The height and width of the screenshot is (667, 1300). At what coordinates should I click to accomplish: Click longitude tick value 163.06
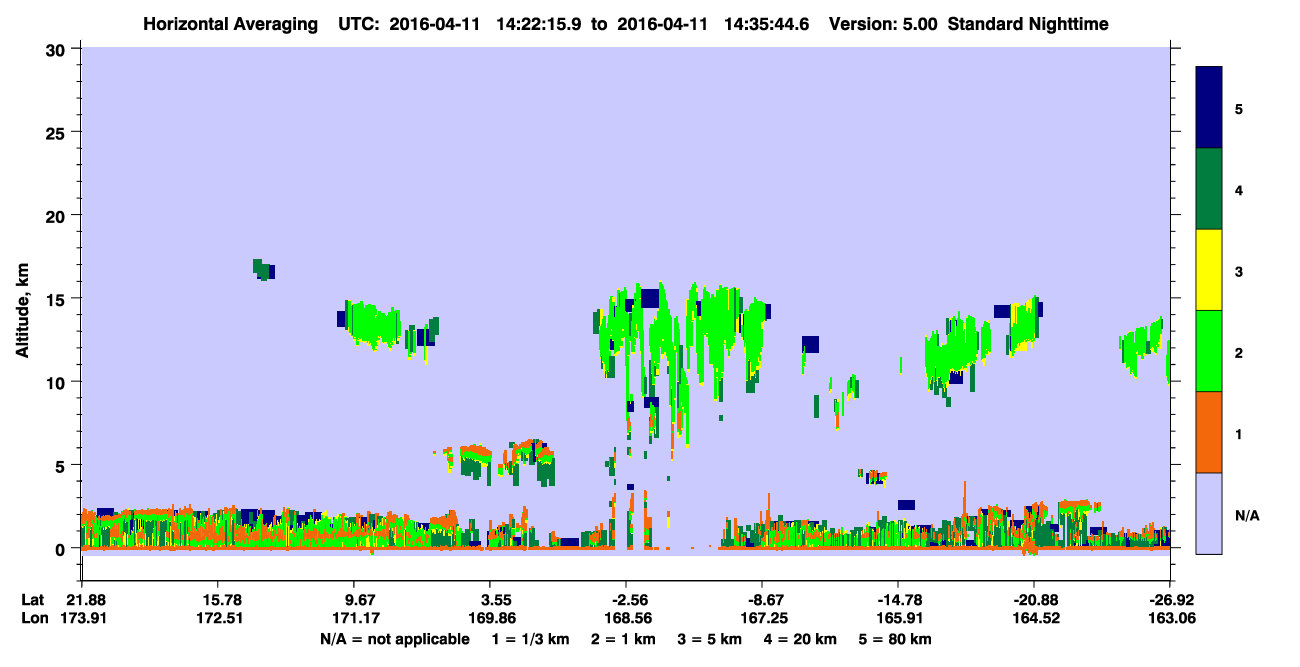1170,618
